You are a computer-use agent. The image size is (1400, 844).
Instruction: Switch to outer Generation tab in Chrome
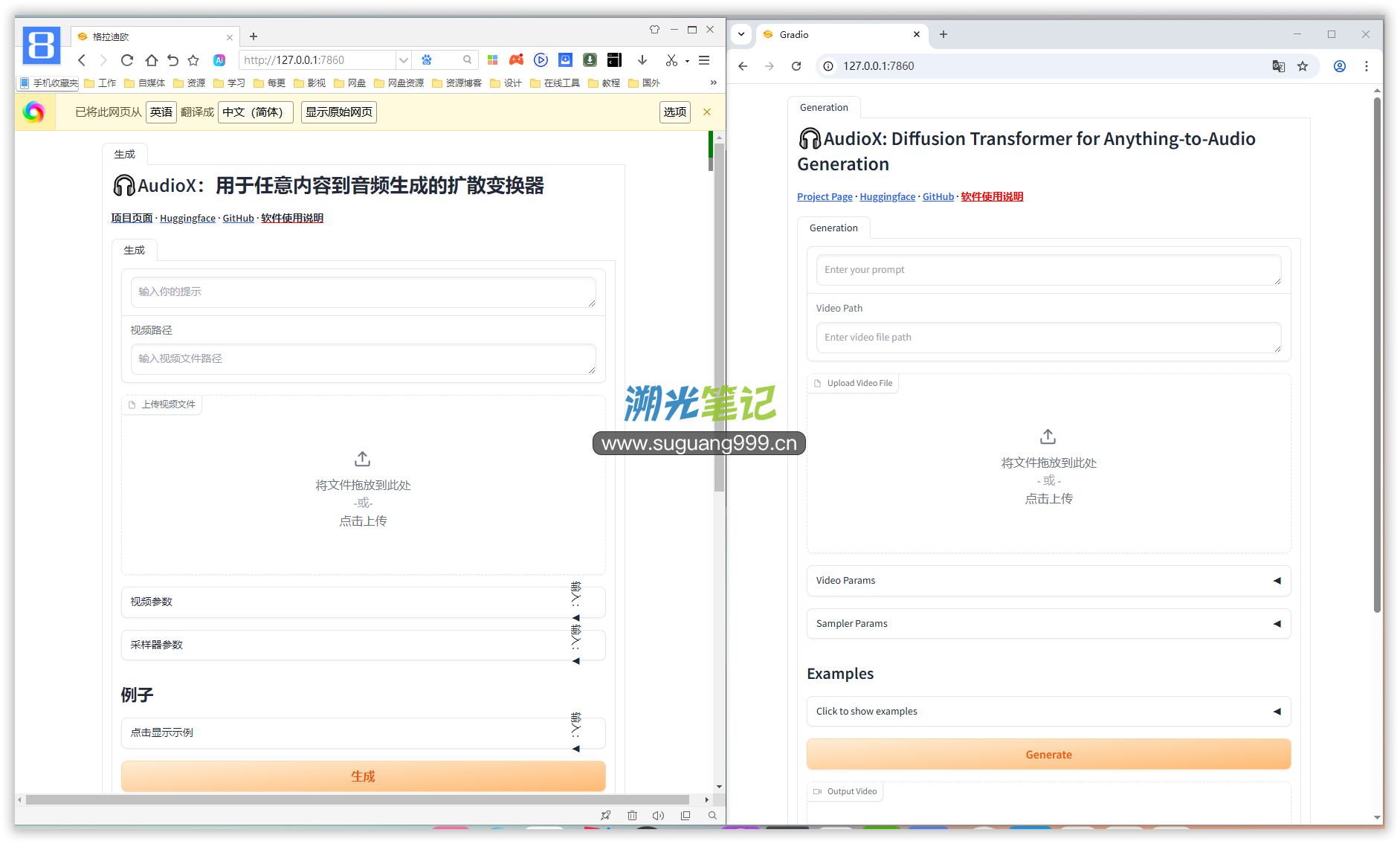coord(824,108)
